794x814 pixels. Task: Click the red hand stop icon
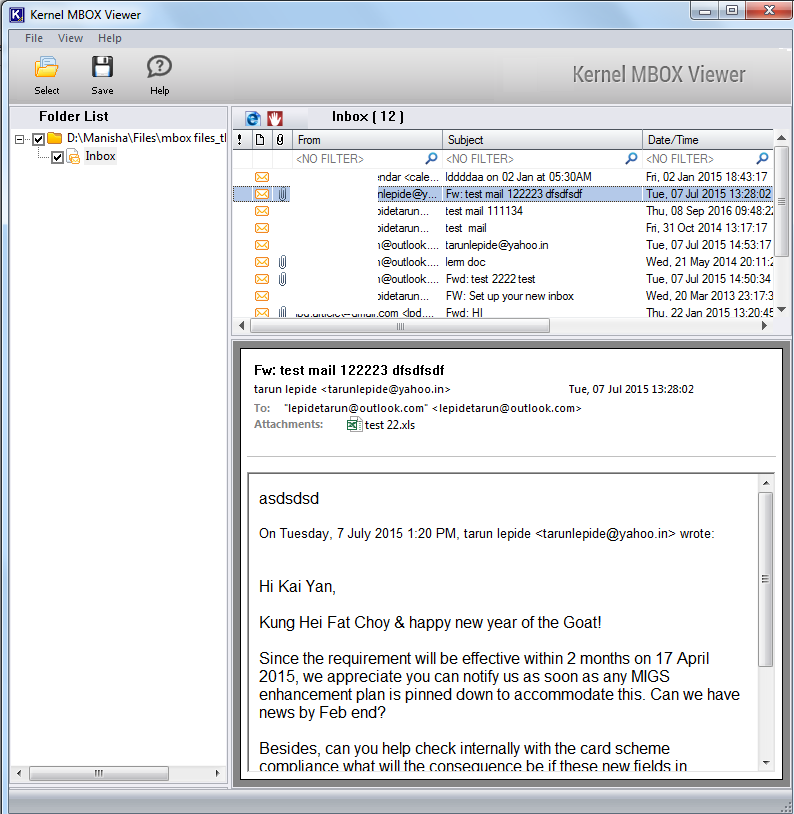click(275, 118)
